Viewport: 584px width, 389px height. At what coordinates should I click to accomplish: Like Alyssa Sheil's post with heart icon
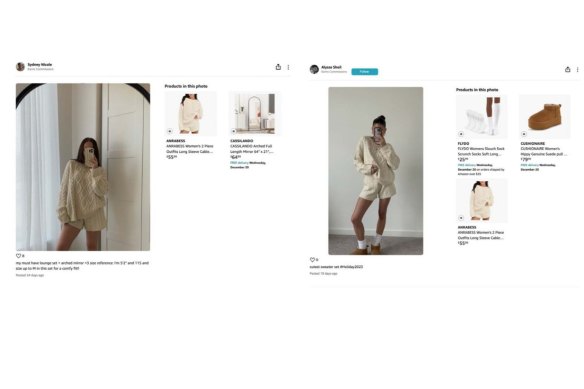pyautogui.click(x=312, y=260)
